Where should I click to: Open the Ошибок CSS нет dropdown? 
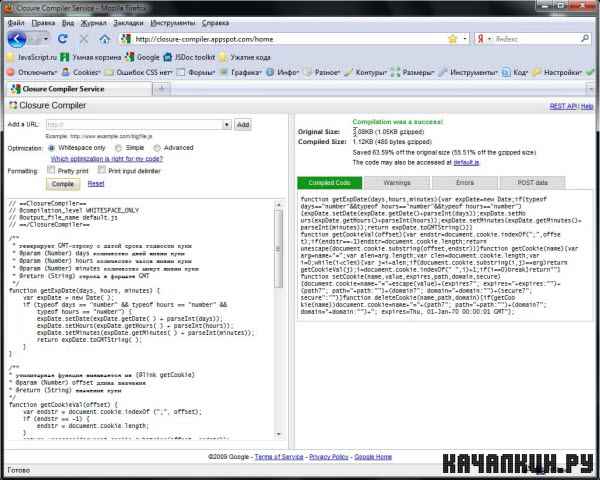click(139, 72)
